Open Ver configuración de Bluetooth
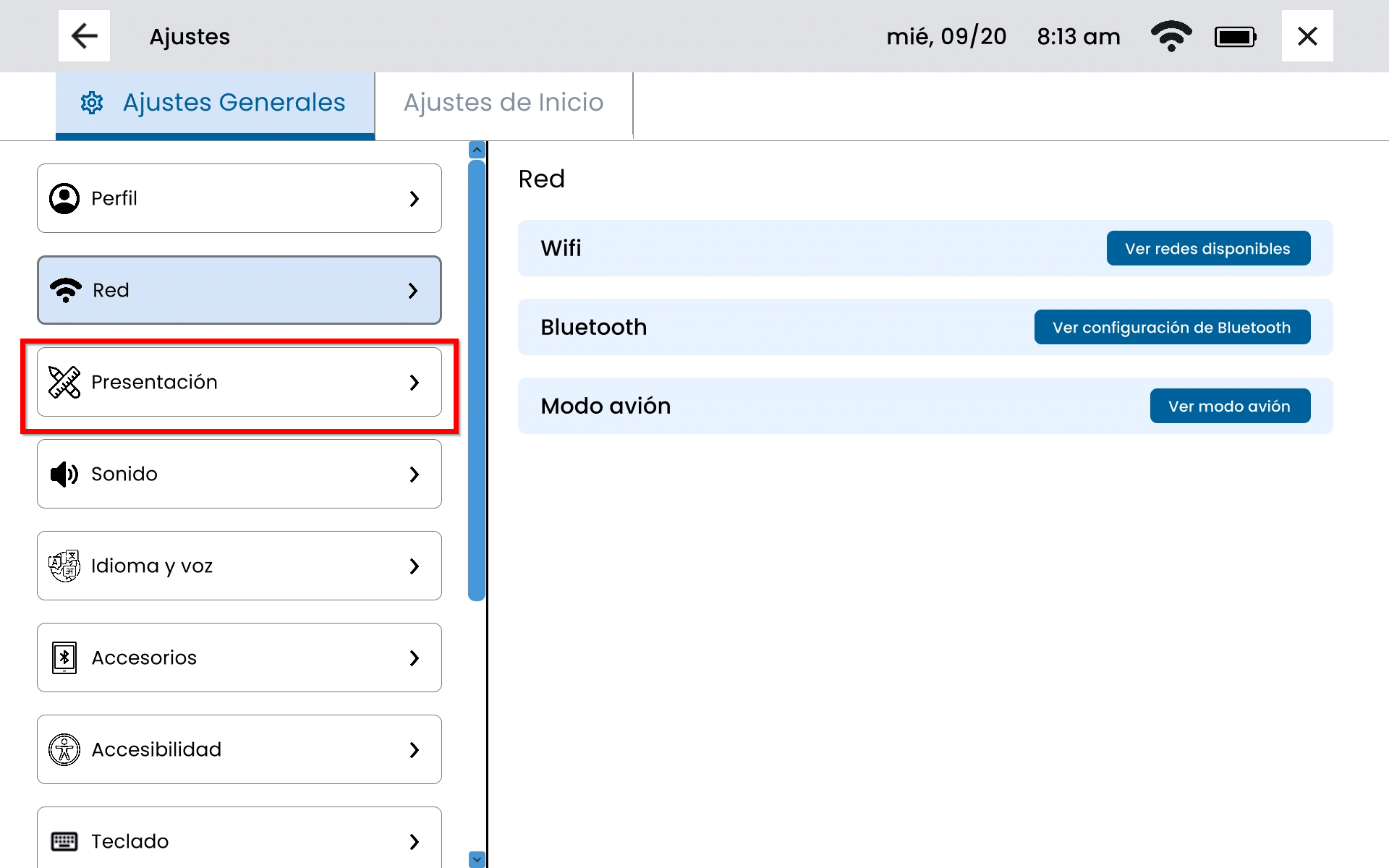The image size is (1389, 868). [x=1171, y=327]
